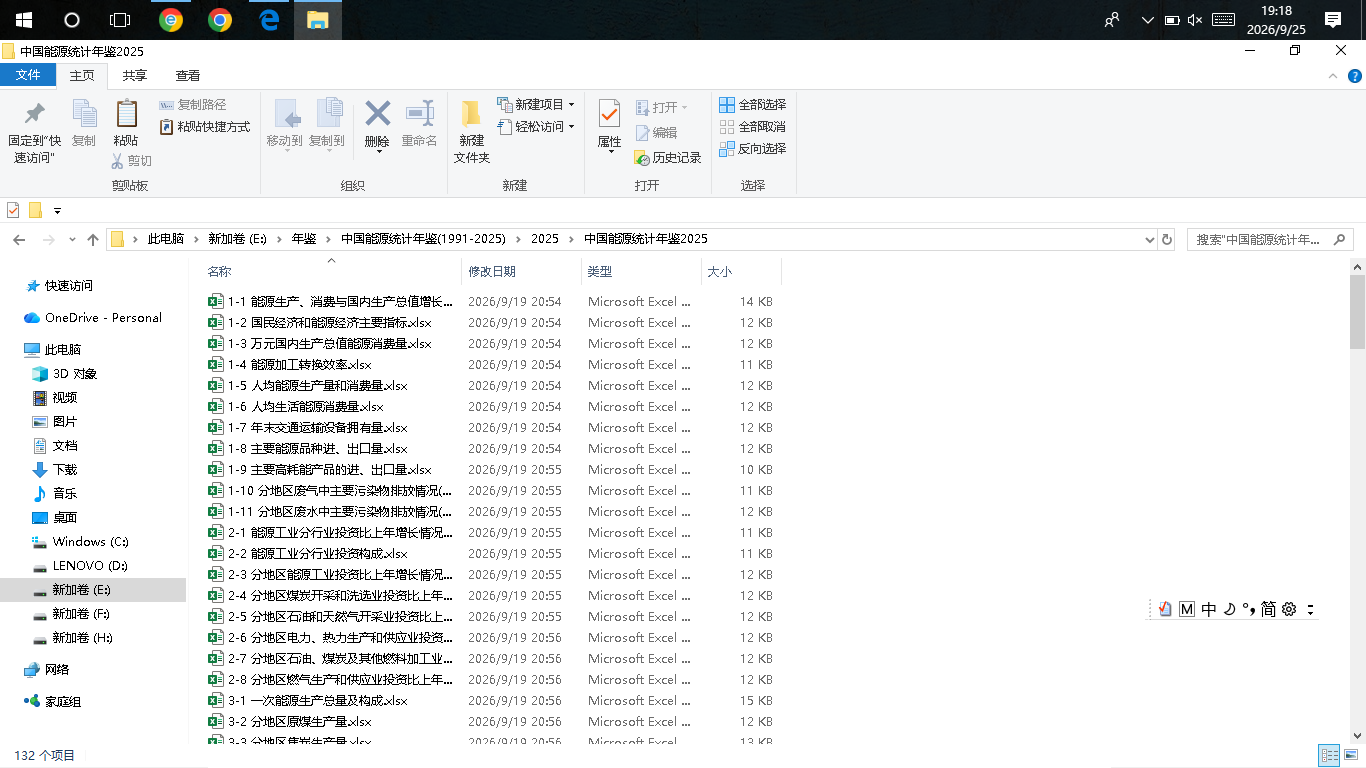Image resolution: width=1366 pixels, height=768 pixels.
Task: Open the Edge browser icon on the taskbar
Action: click(x=269, y=20)
